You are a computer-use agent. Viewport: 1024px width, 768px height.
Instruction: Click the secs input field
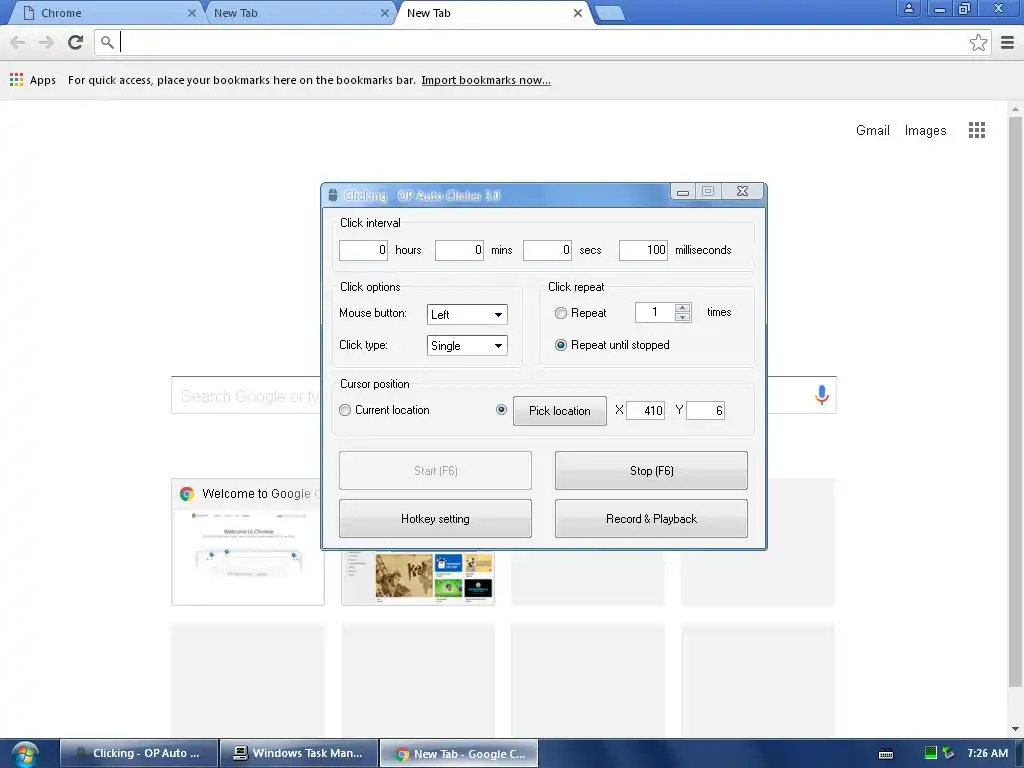click(547, 250)
